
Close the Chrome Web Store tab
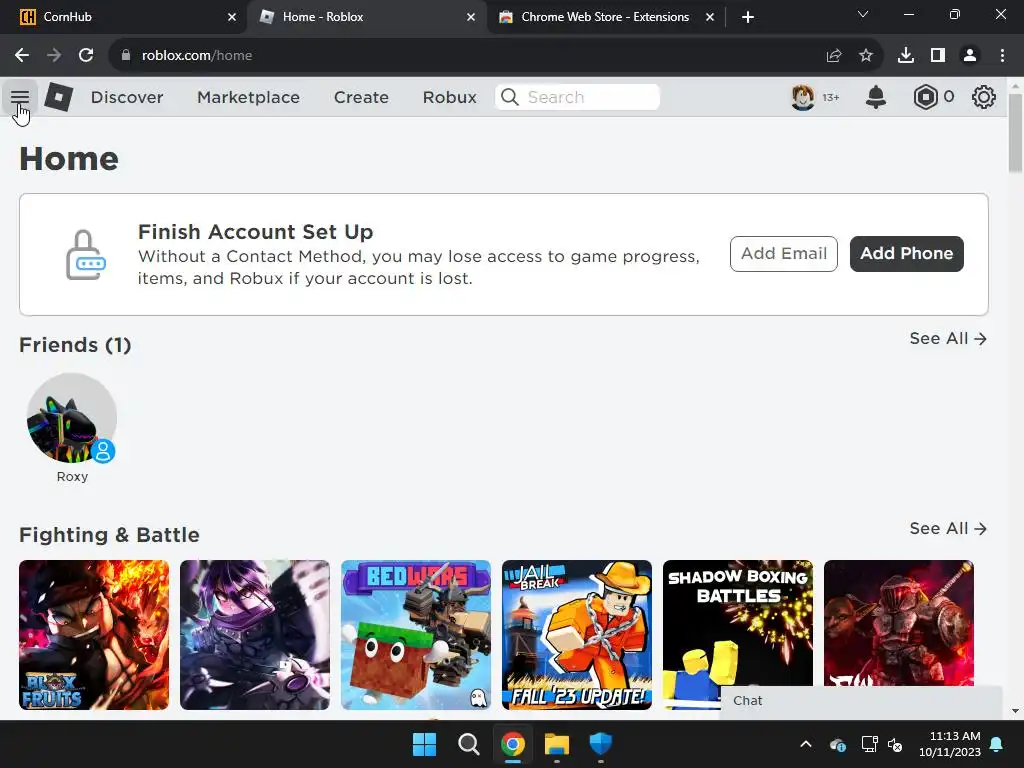(710, 17)
